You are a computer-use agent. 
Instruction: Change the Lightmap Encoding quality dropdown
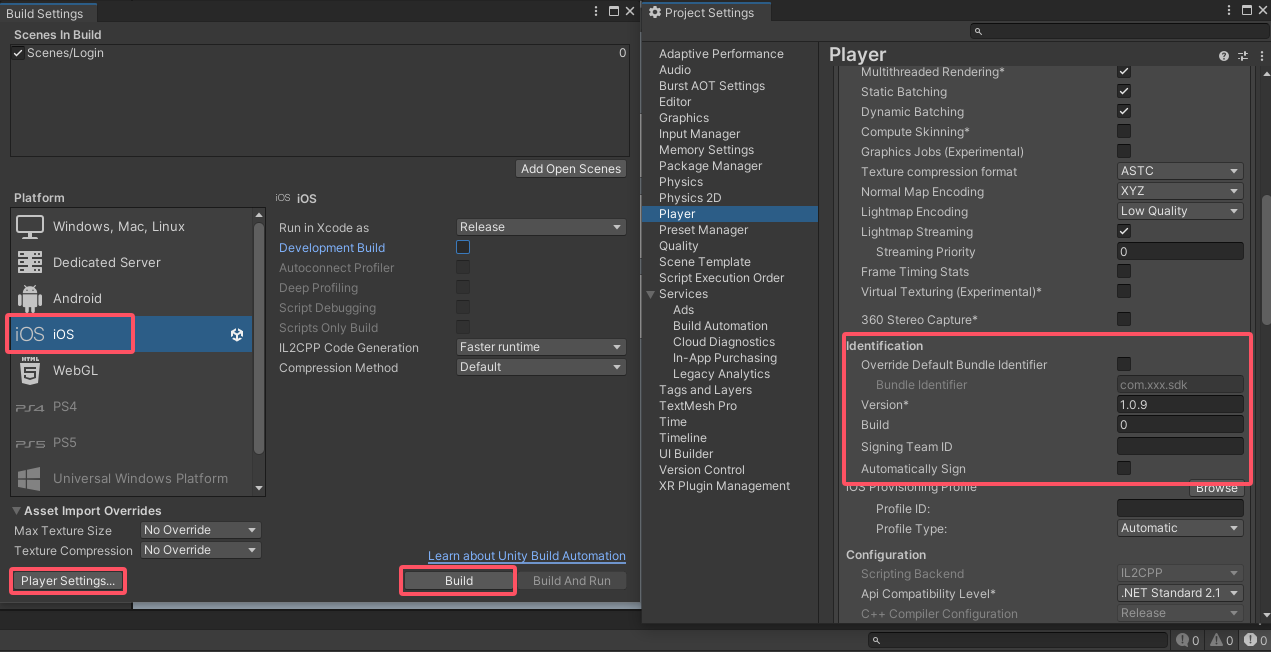click(x=1180, y=211)
